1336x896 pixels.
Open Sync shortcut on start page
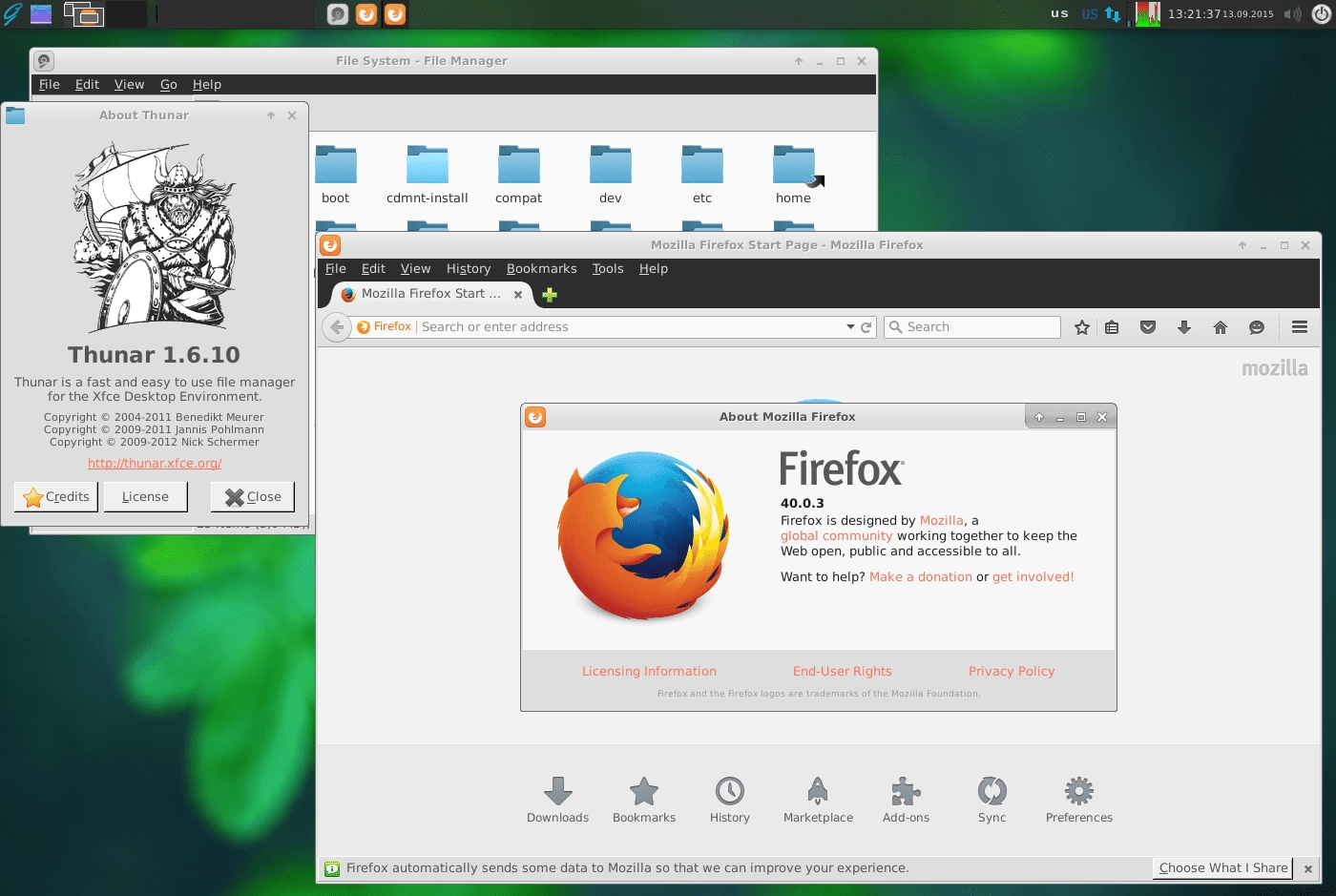point(992,800)
